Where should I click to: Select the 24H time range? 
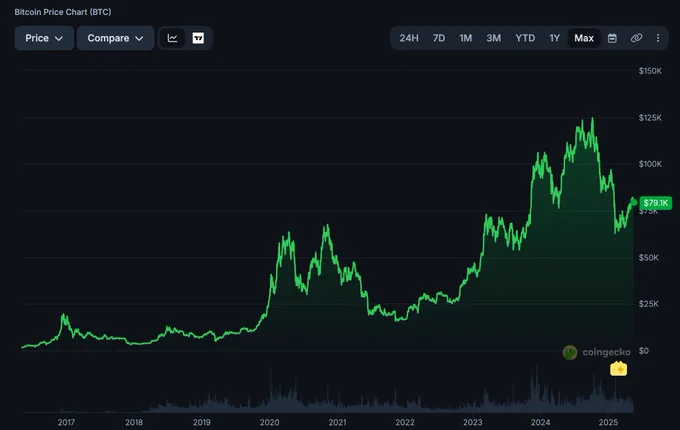click(409, 38)
